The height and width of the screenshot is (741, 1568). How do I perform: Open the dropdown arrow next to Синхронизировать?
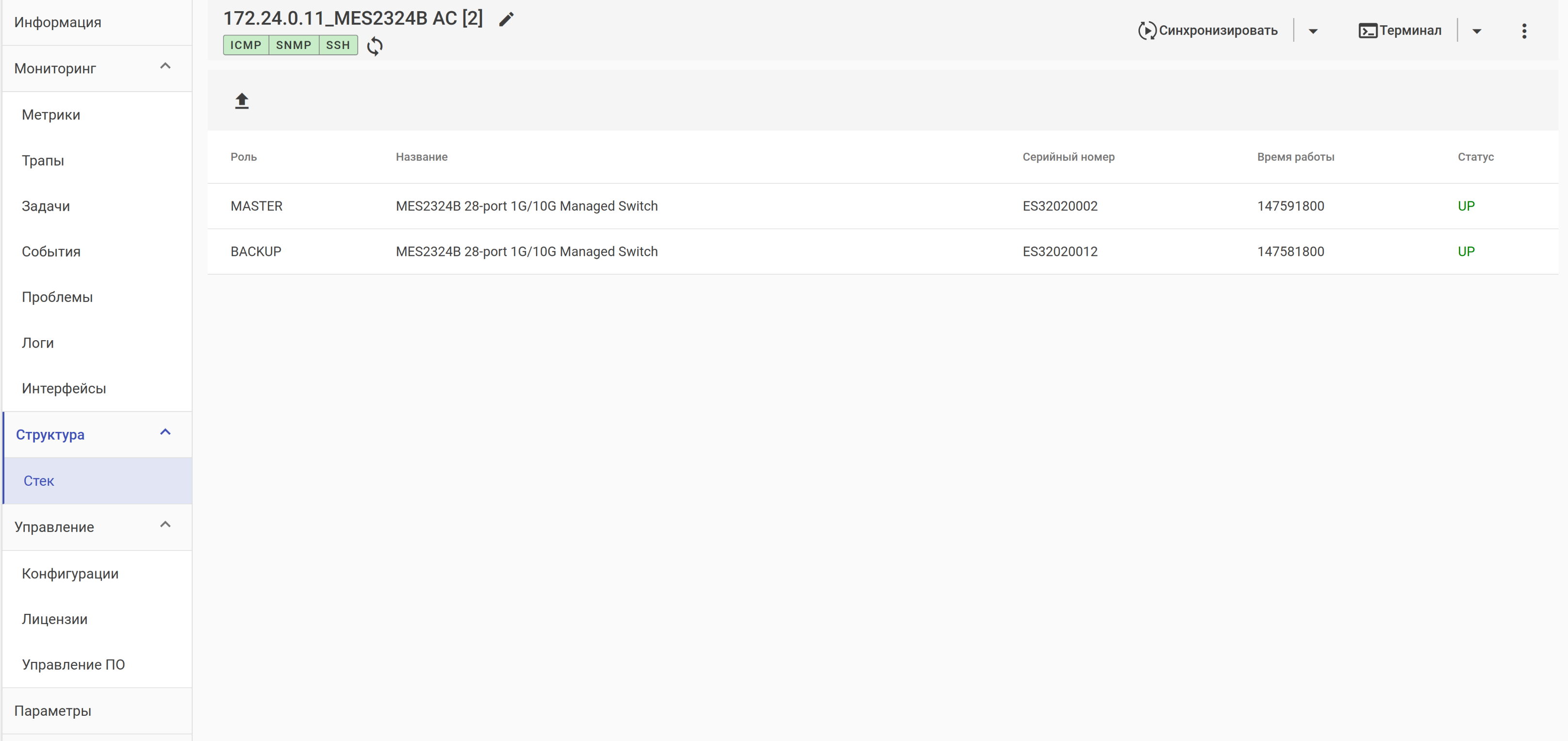click(x=1313, y=31)
